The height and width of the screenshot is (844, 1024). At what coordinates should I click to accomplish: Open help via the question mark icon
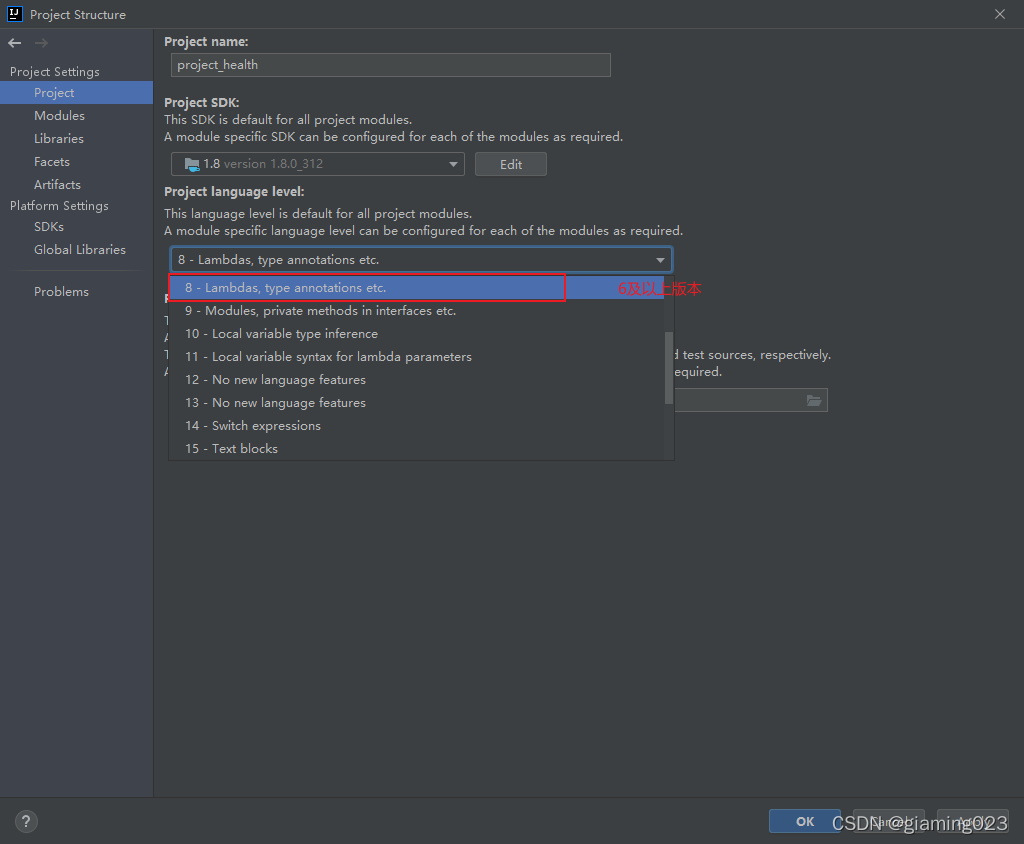(25, 820)
